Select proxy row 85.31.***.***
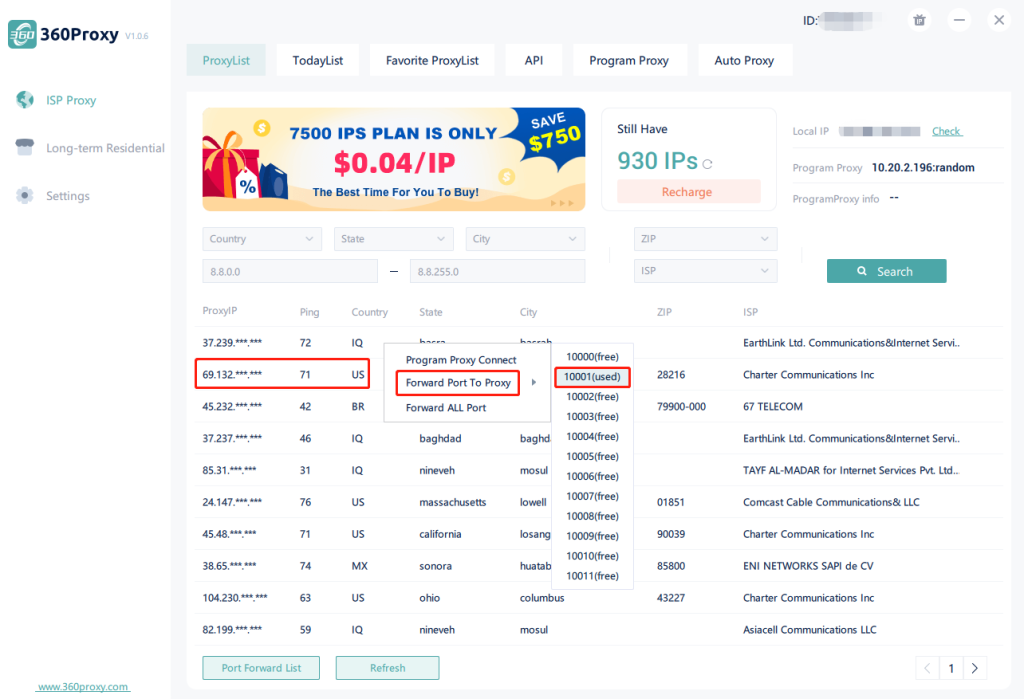 click(x=598, y=470)
